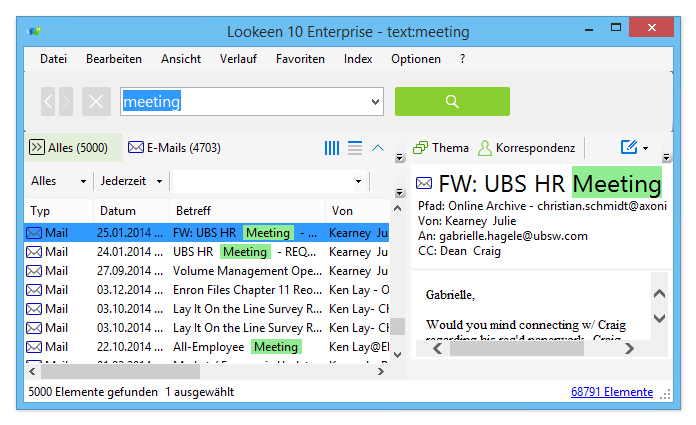
Task: Click the Lookeen app icon in title bar
Action: pyautogui.click(x=34, y=31)
